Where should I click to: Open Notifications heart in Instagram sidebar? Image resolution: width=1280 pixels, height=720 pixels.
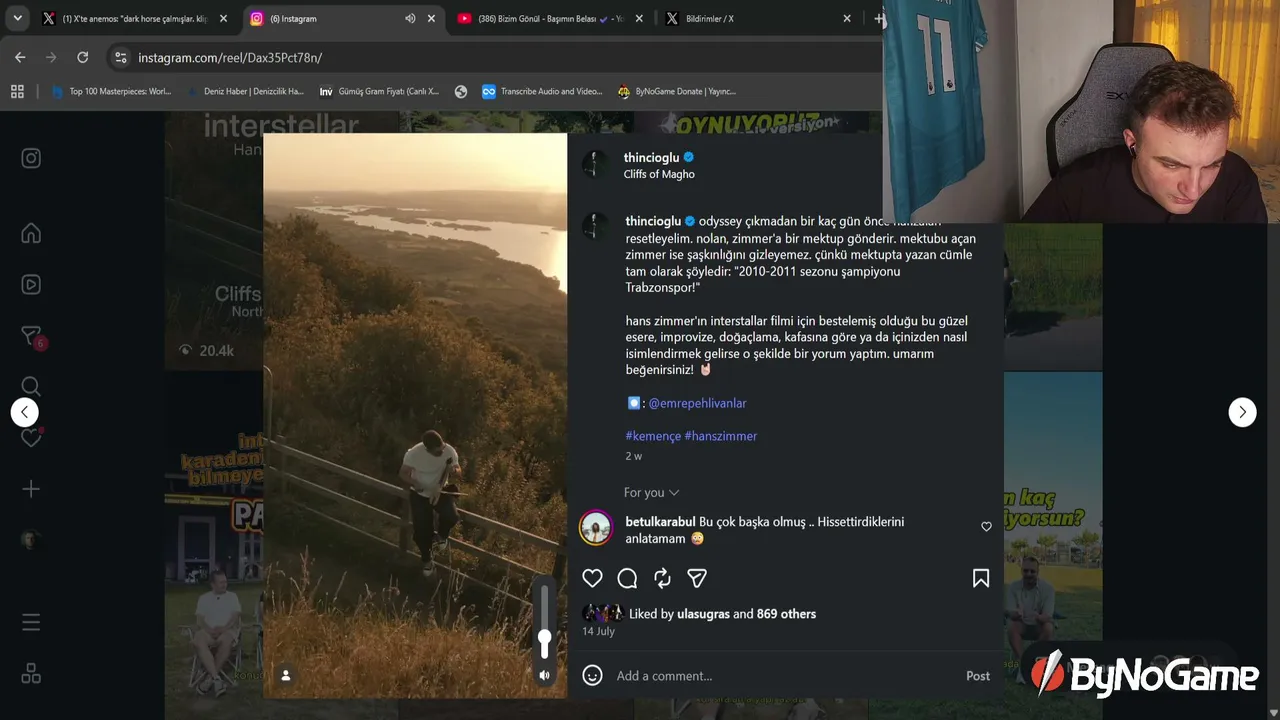point(31,438)
